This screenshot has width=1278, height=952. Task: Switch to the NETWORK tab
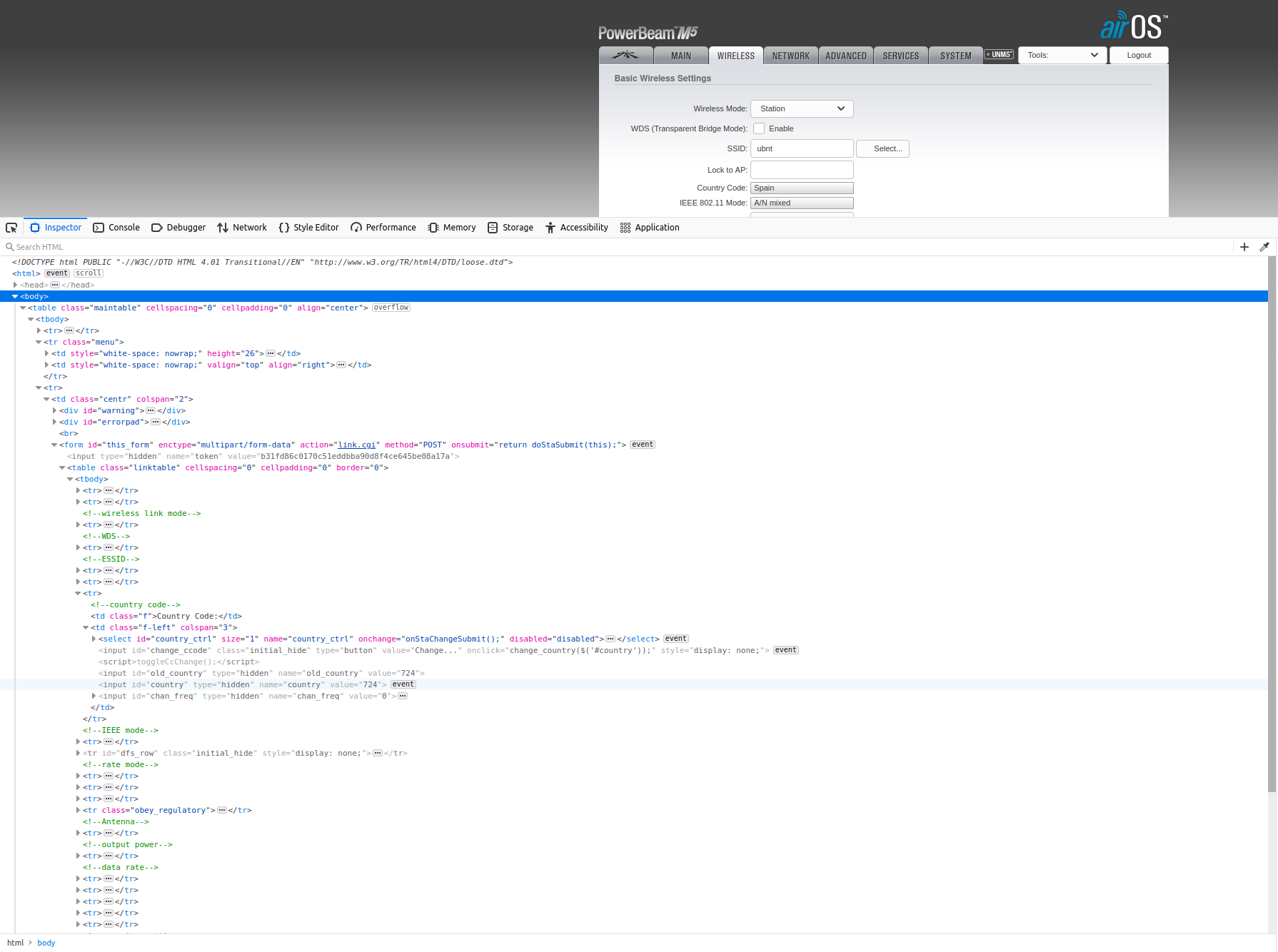790,55
